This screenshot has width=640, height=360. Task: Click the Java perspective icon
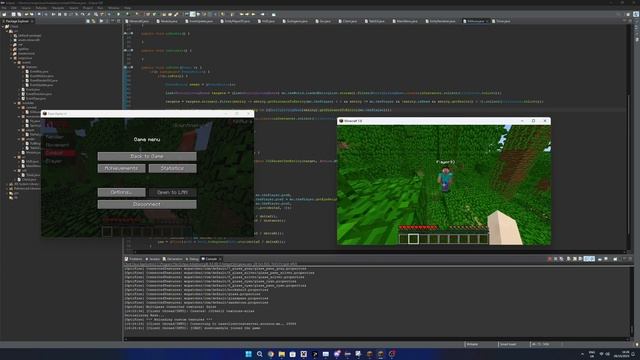point(636,14)
